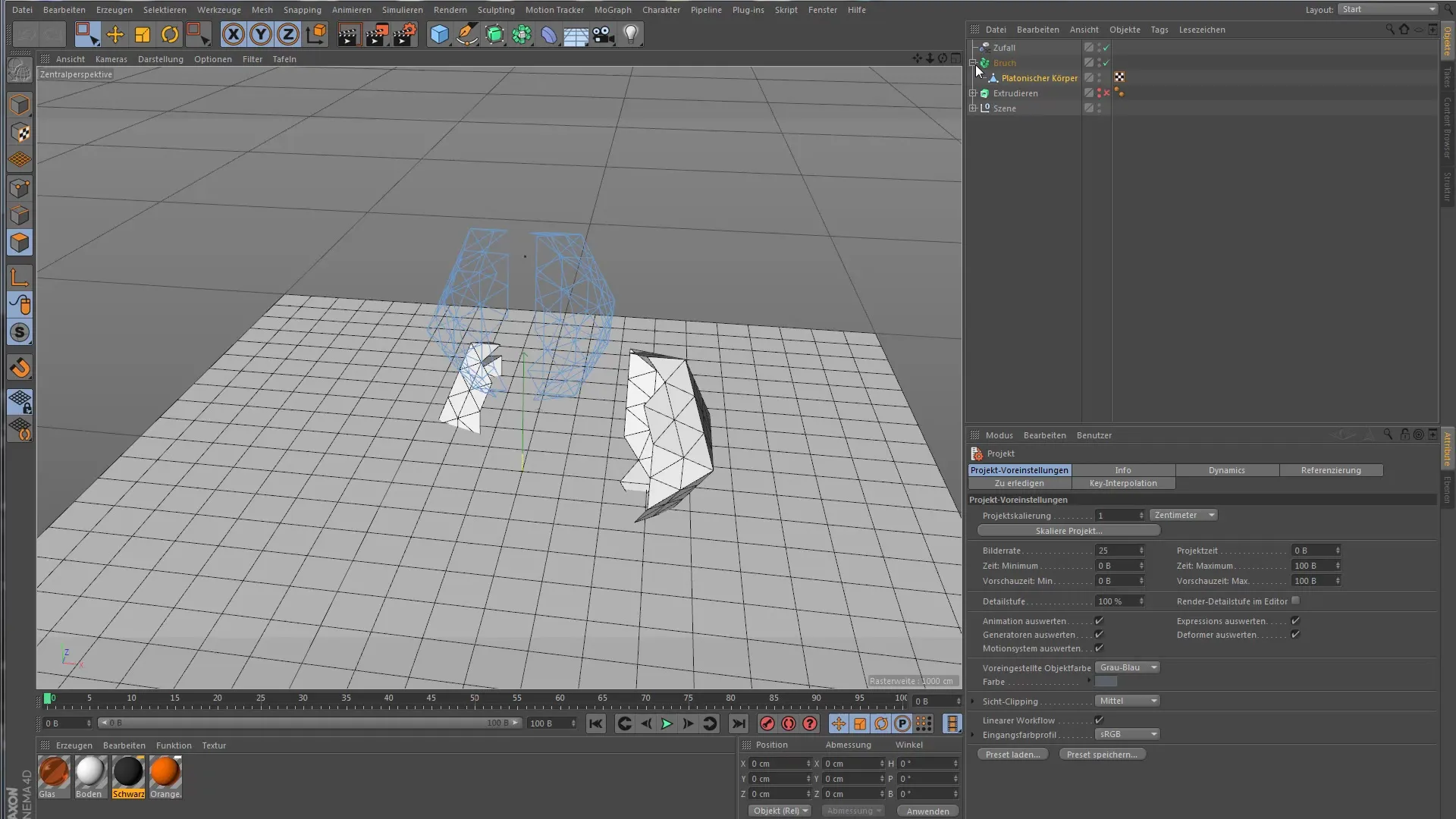Toggle Motionsystem auswerten checkbox
Image resolution: width=1456 pixels, height=819 pixels.
pyautogui.click(x=1099, y=648)
